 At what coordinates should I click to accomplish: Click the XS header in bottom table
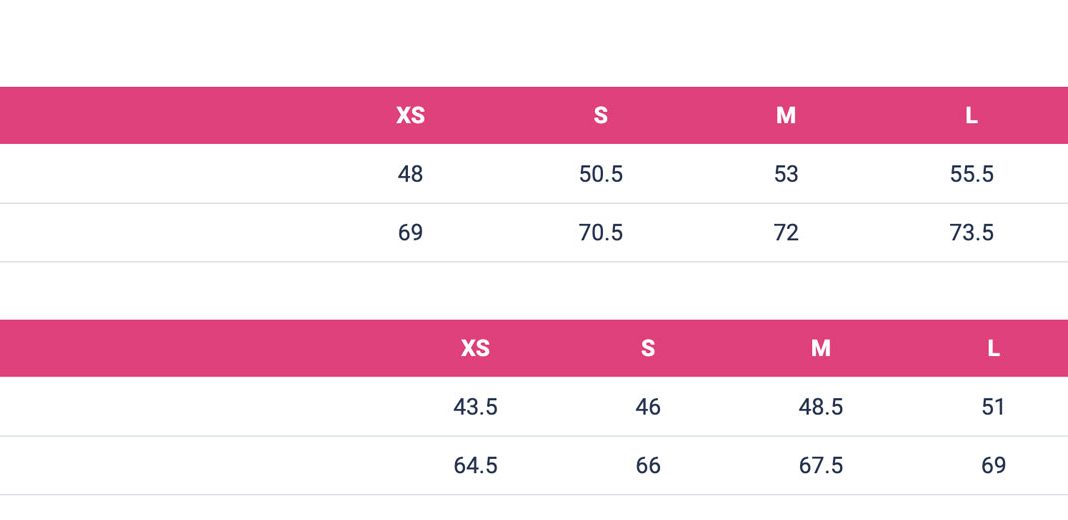(x=475, y=349)
